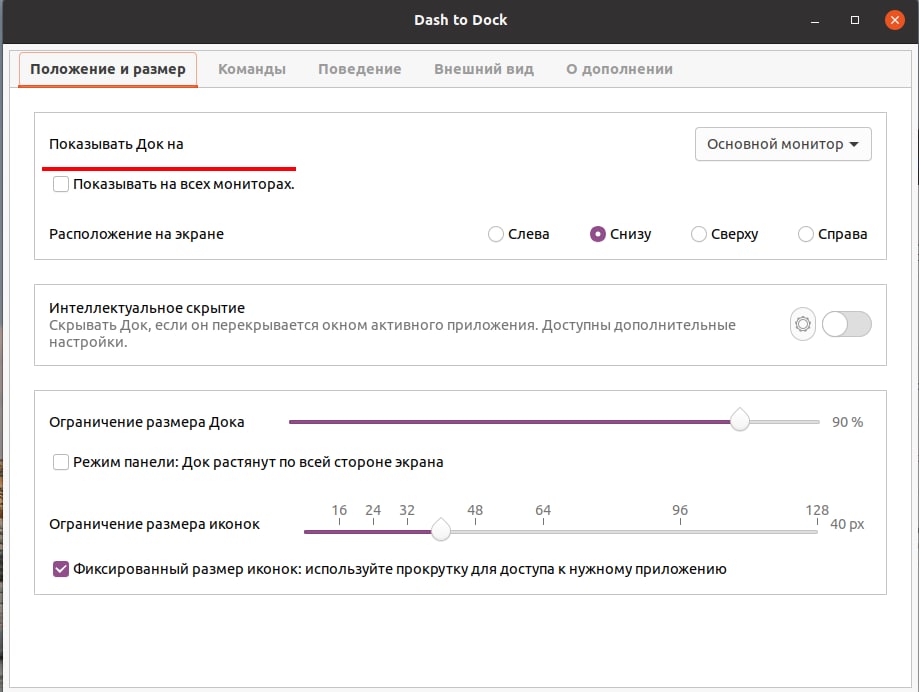Open the Основной монитор dropdown
The image size is (919, 692).
coord(783,144)
